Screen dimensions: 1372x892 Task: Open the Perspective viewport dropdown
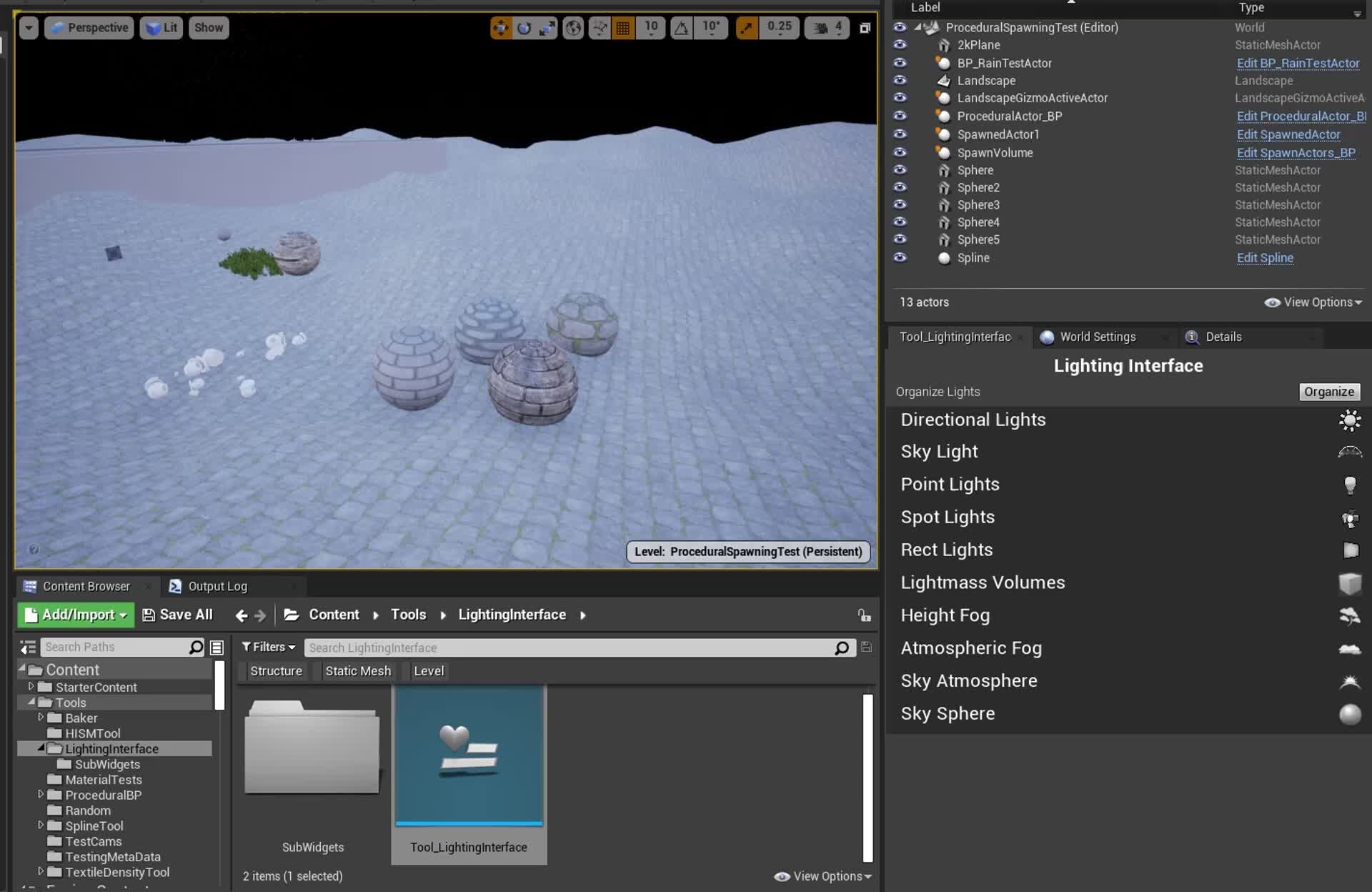pos(88,27)
